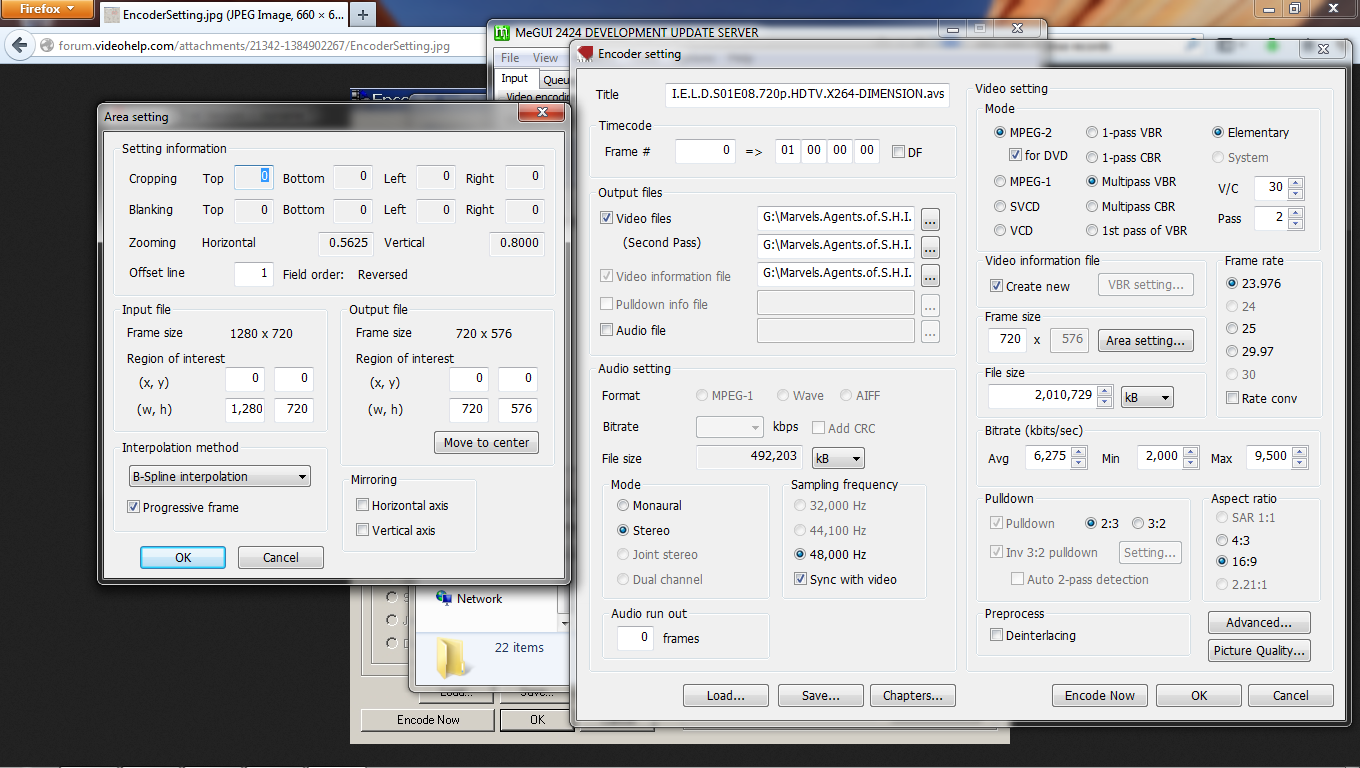Click the Audio run out frames field
Image resolution: width=1360 pixels, height=768 pixels.
tap(635, 637)
